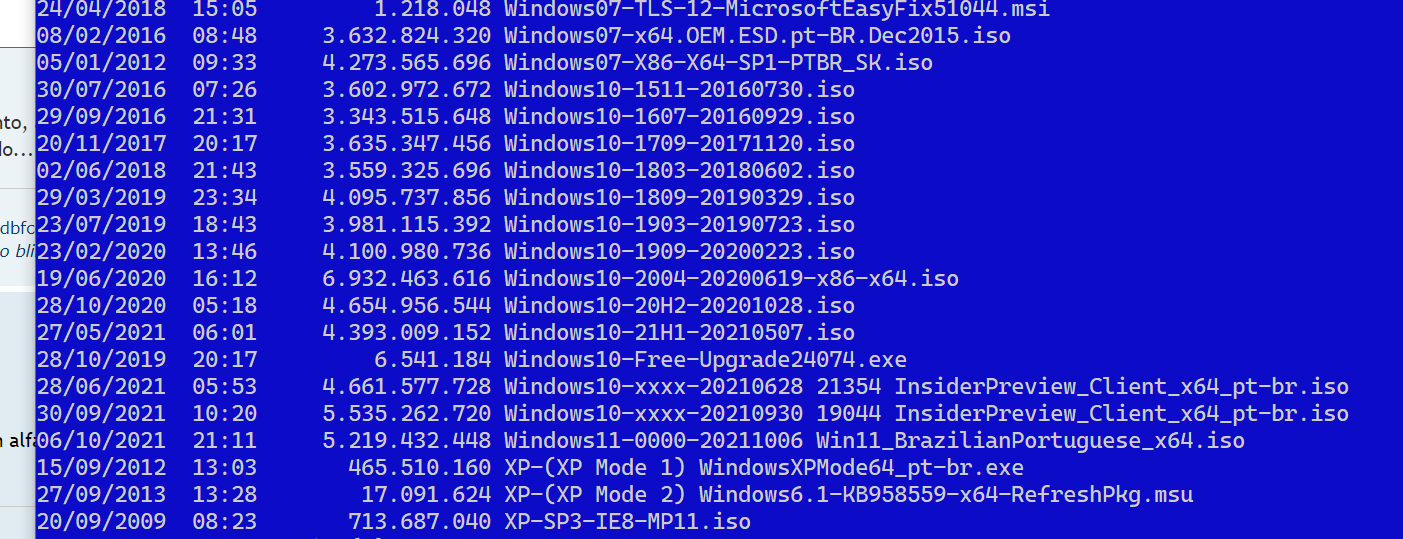Select the Windows10-1809-20190329.iso filename

click(679, 198)
